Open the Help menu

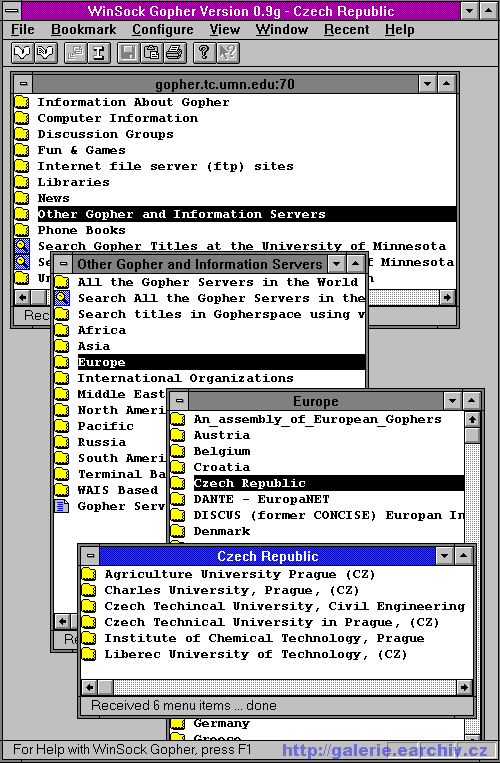pyautogui.click(x=400, y=29)
